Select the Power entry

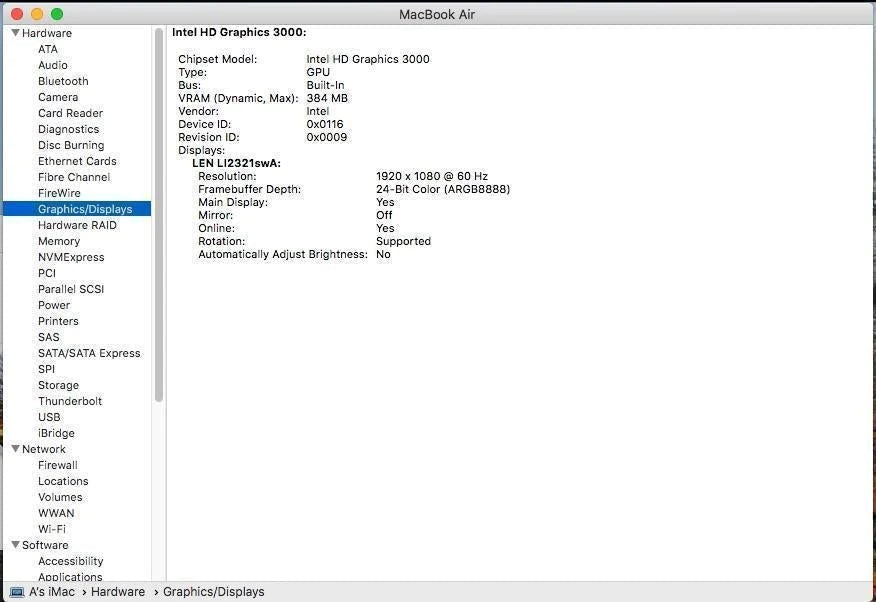(54, 305)
